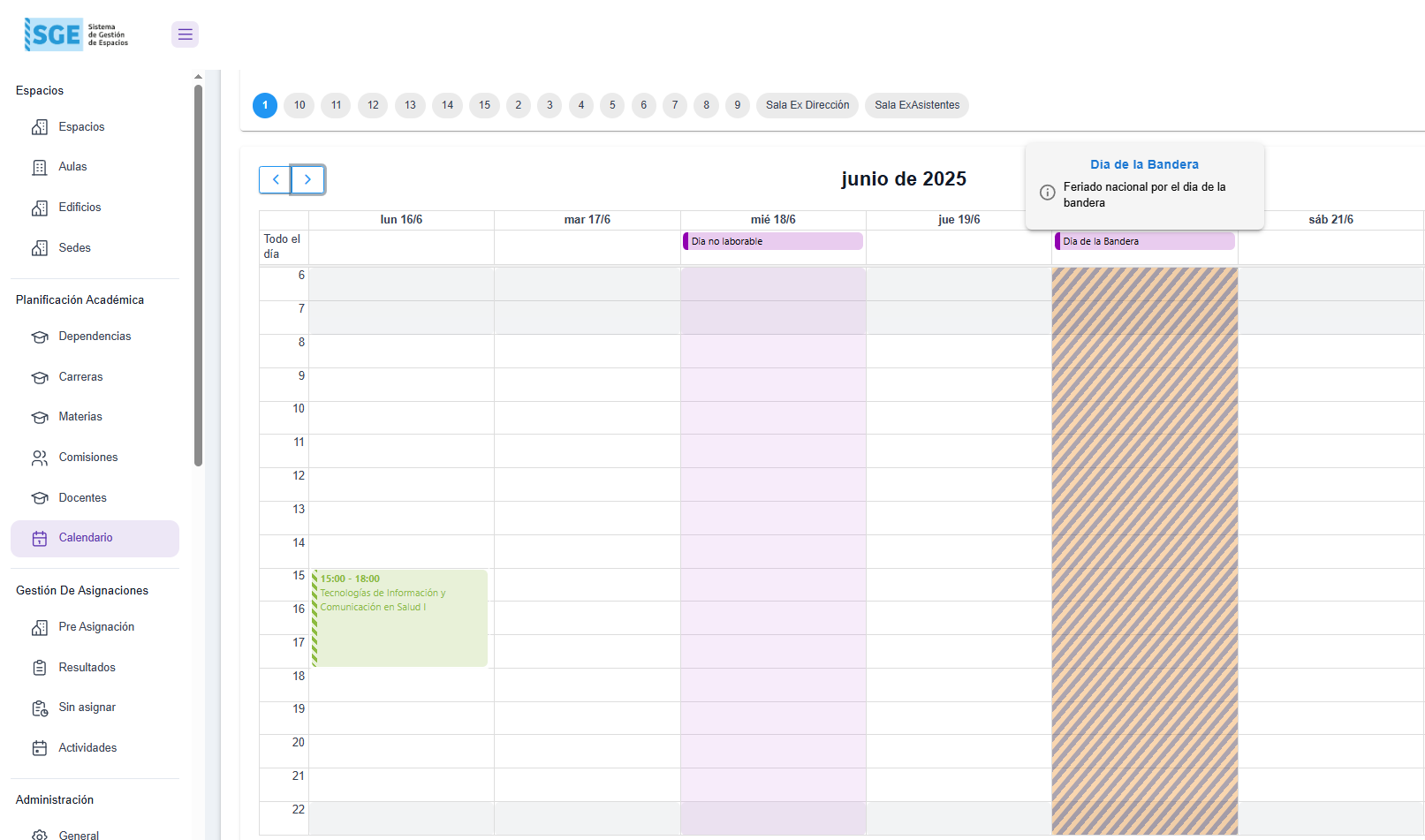
Task: Open the General administration item
Action: (x=95, y=834)
